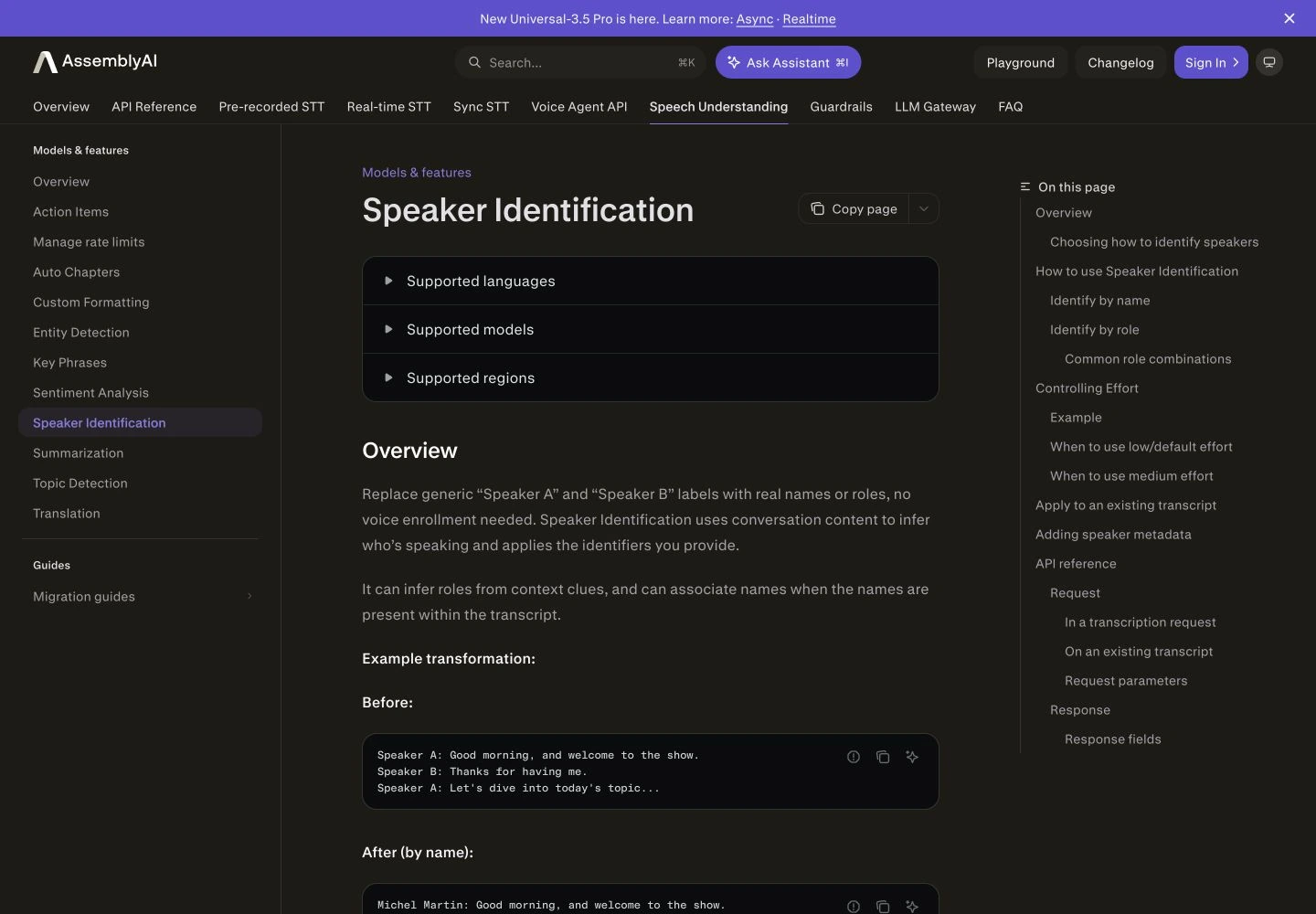Expand Supported models section
The image size is (1316, 914).
click(651, 329)
